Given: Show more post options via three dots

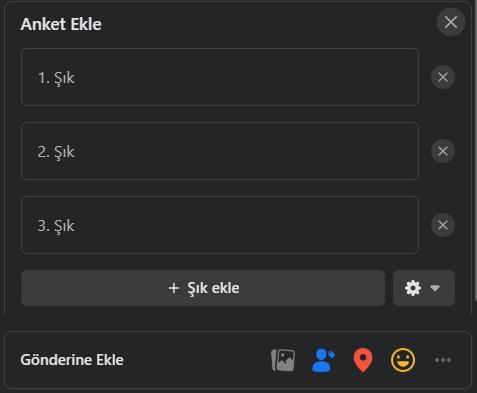Looking at the screenshot, I should [x=443, y=360].
